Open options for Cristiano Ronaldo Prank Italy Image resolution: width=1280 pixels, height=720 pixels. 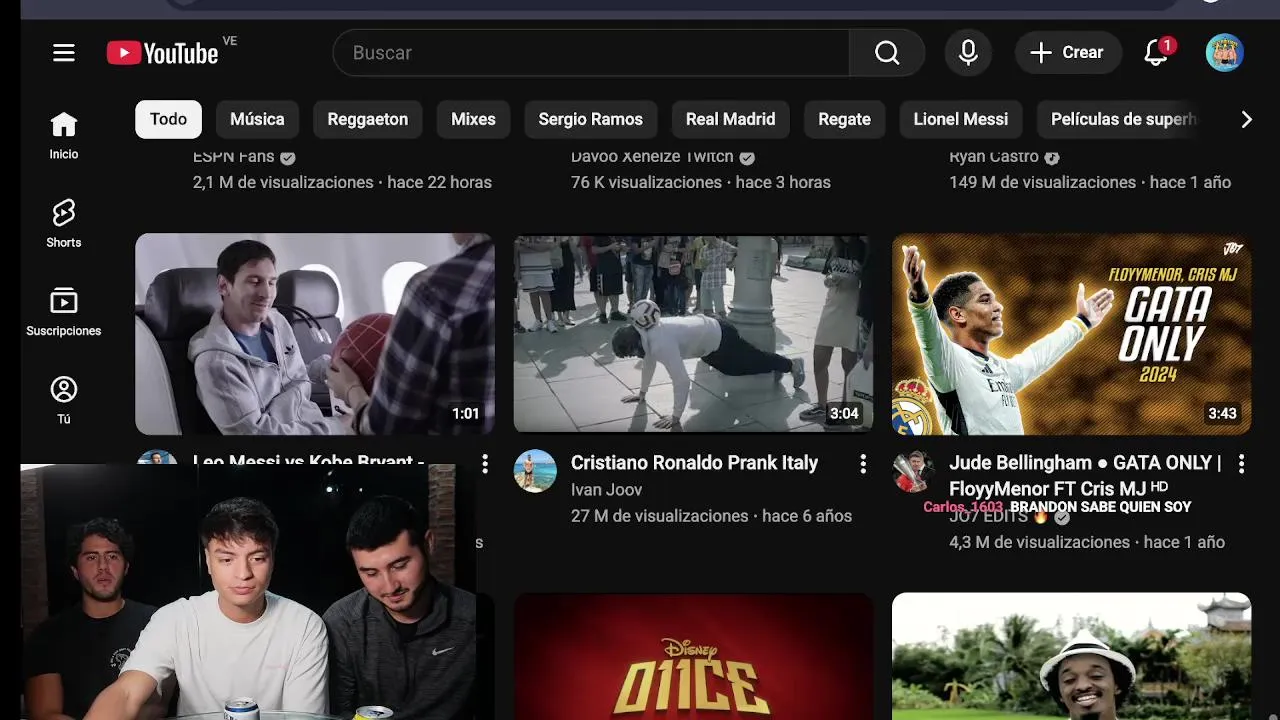863,464
